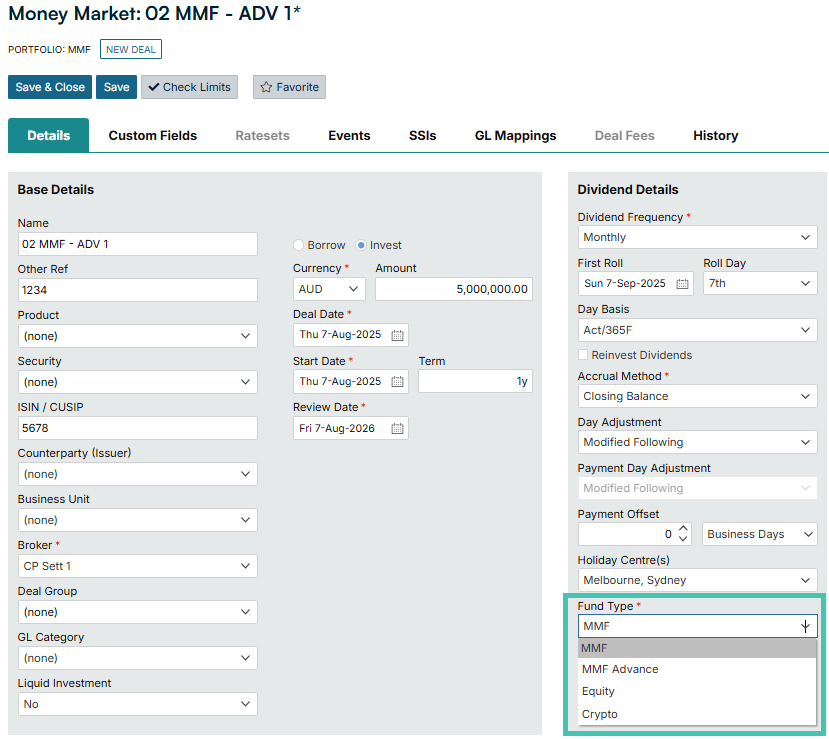This screenshot has width=829, height=739.
Task: Collapse the Fund Type dropdown field
Action: tap(697, 626)
